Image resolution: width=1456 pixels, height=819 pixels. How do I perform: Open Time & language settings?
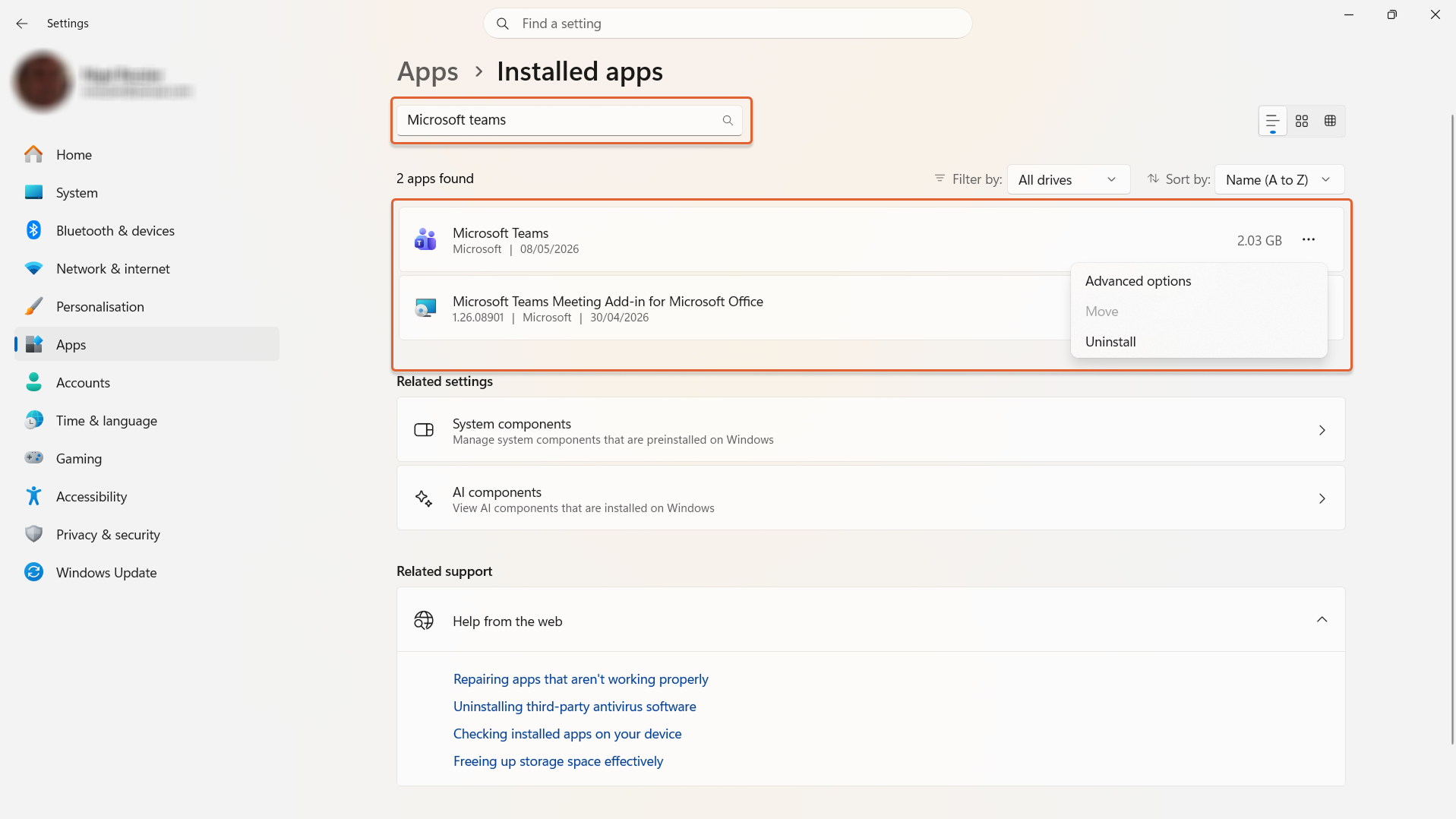pos(147,420)
